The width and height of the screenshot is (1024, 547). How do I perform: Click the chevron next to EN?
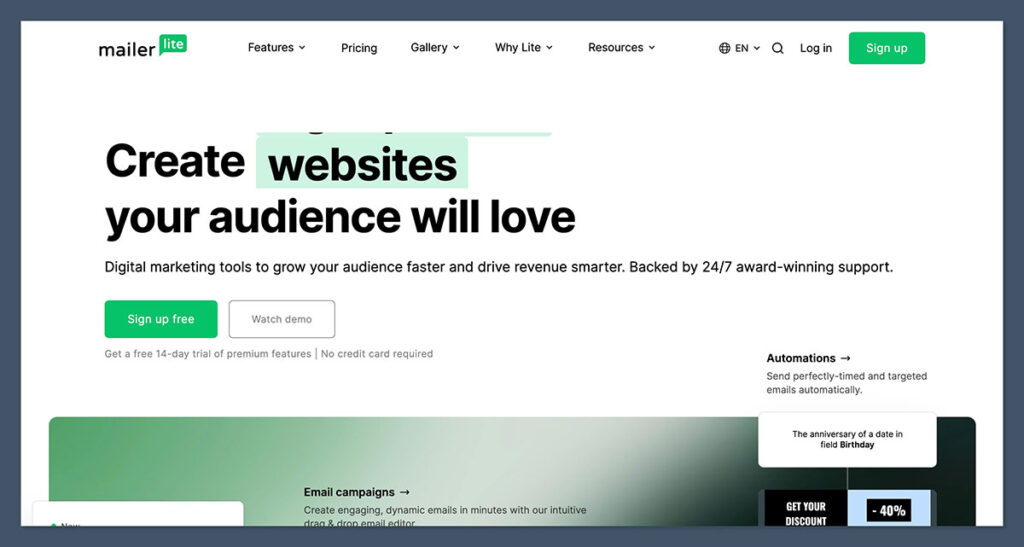pos(757,48)
